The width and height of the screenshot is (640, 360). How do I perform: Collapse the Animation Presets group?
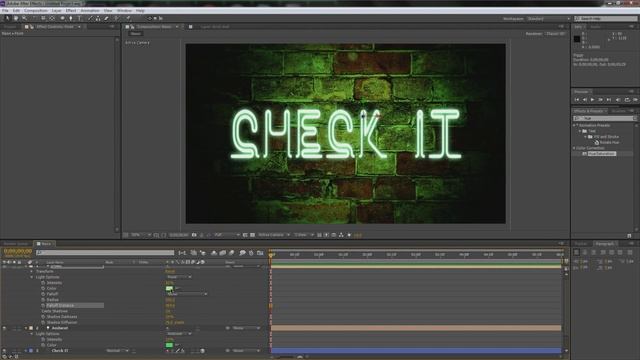coord(575,125)
